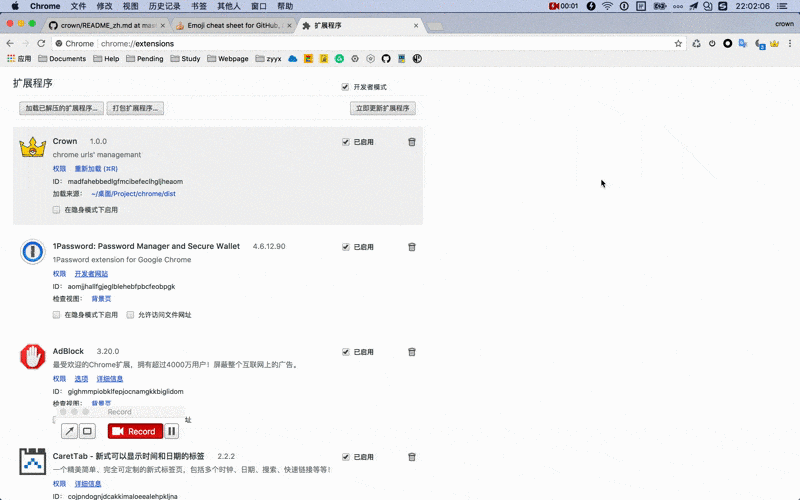Switch to the crown/README_zh.md tab

pyautogui.click(x=107, y=25)
